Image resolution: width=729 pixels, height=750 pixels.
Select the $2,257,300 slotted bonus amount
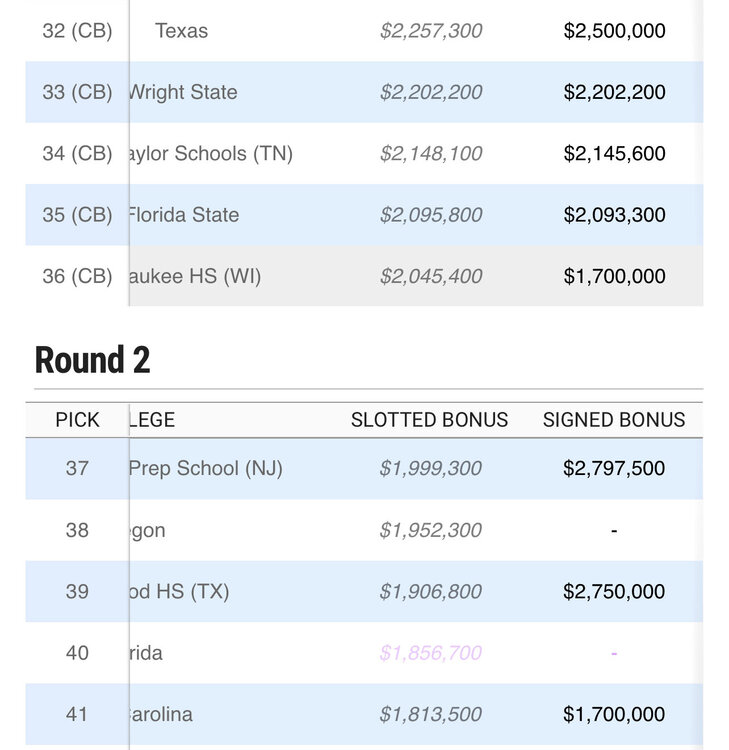431,31
